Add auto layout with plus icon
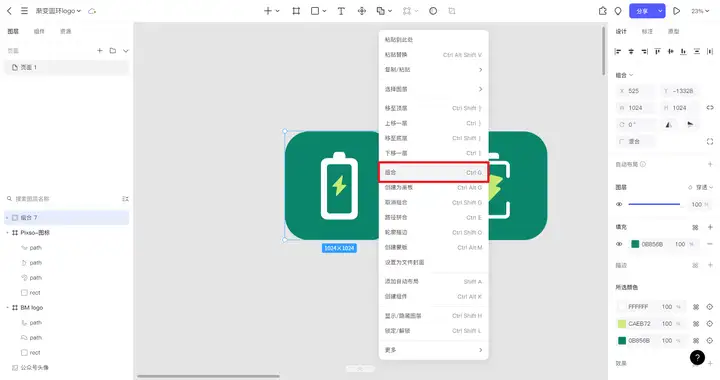Image resolution: width=720 pixels, height=380 pixels. click(x=710, y=164)
